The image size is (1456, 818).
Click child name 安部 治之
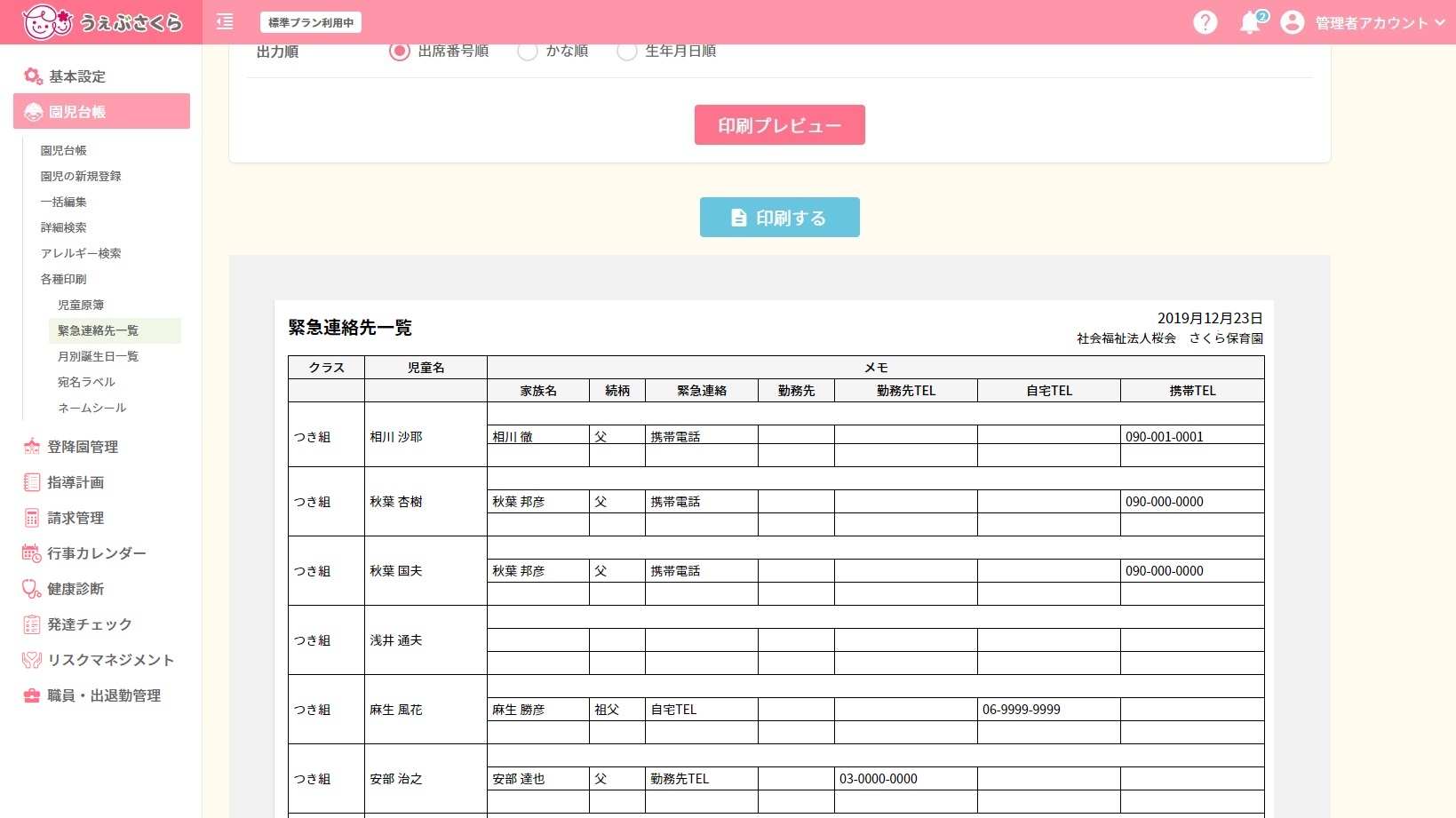pos(396,779)
